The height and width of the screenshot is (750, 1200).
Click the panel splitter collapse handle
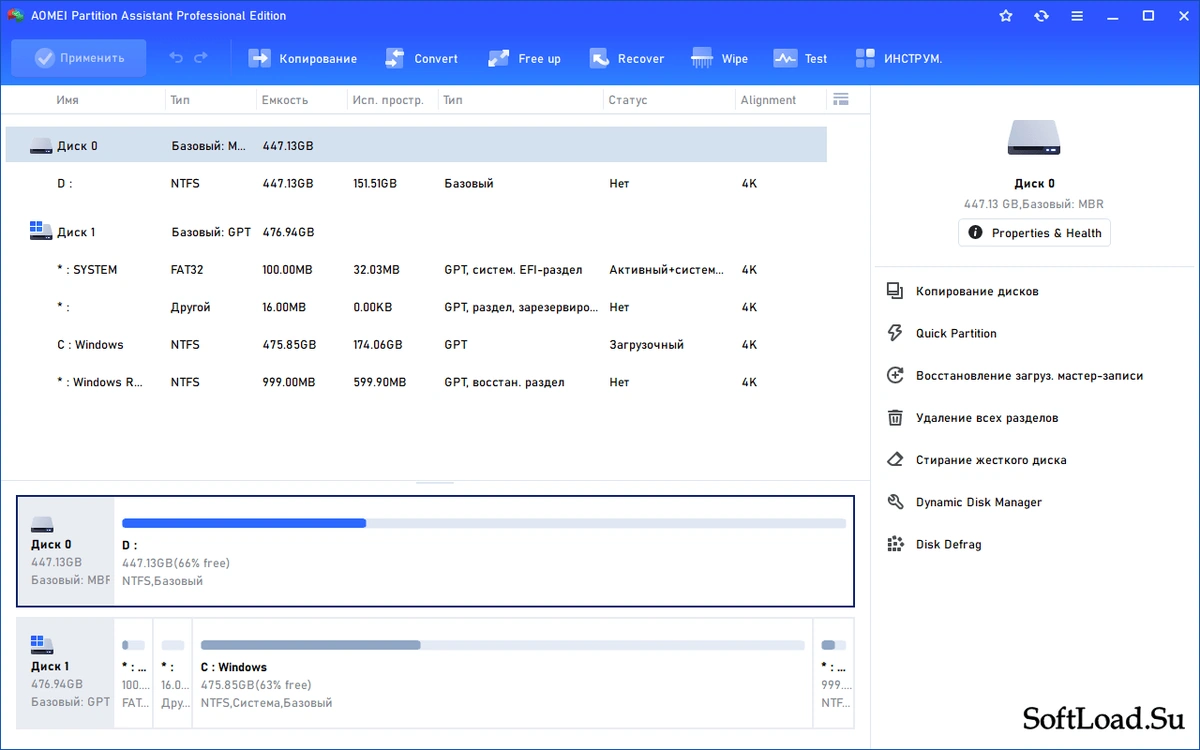(x=435, y=483)
